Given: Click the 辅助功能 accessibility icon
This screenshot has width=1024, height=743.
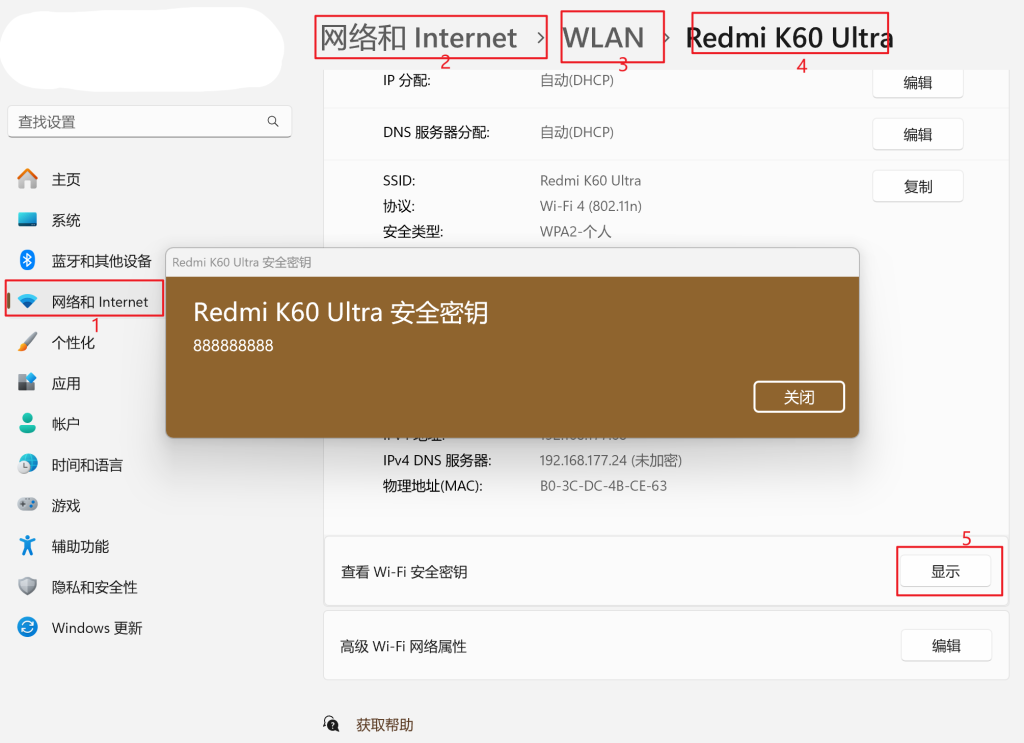Looking at the screenshot, I should click(27, 546).
